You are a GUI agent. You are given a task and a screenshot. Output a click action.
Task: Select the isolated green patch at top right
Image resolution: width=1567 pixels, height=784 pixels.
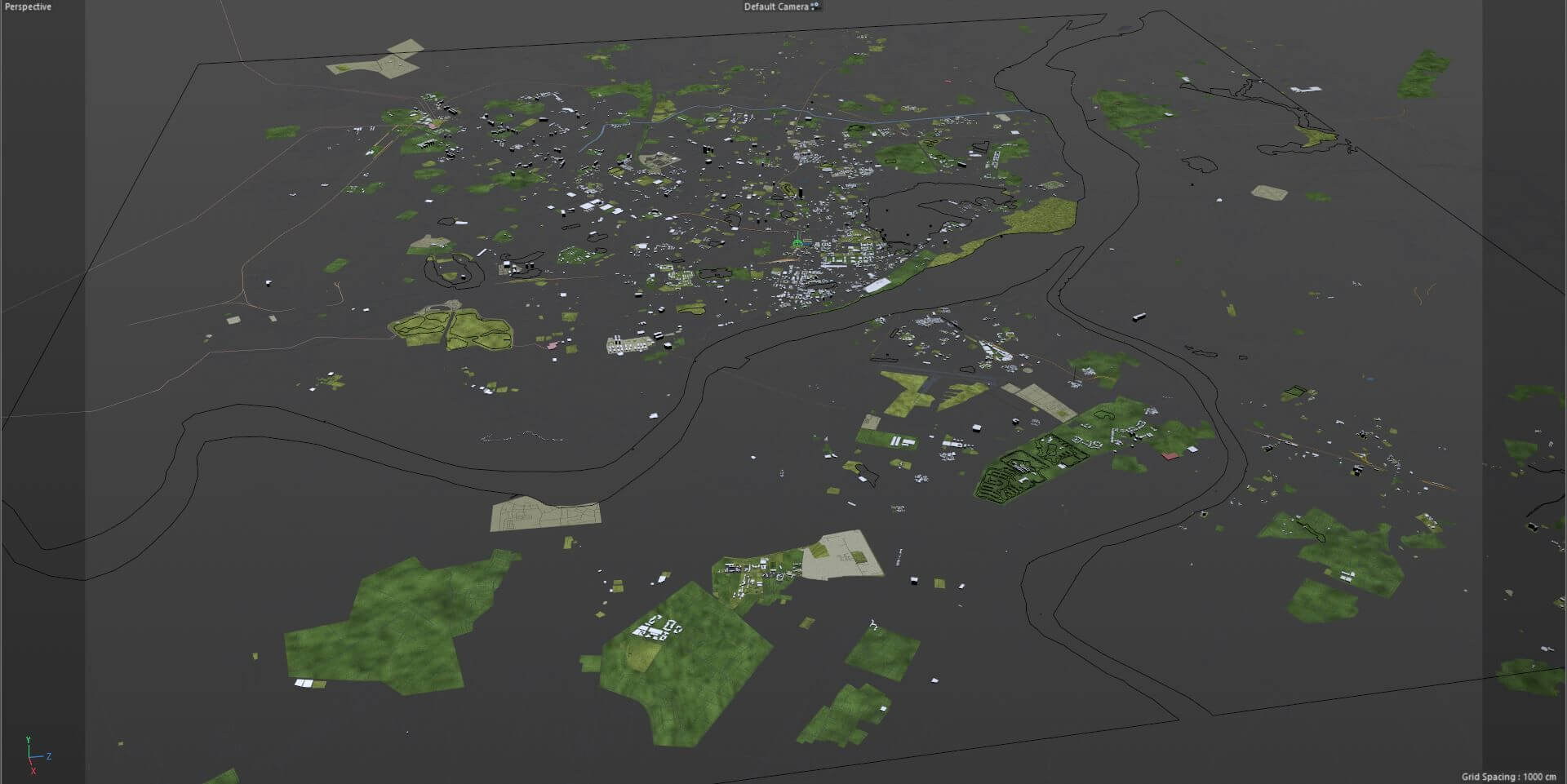click(1423, 73)
